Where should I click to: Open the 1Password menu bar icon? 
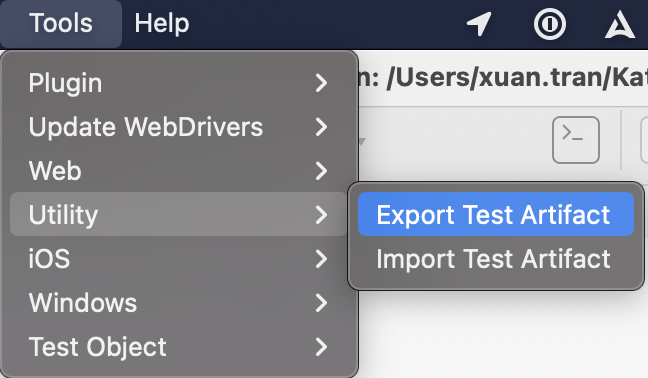(x=550, y=24)
